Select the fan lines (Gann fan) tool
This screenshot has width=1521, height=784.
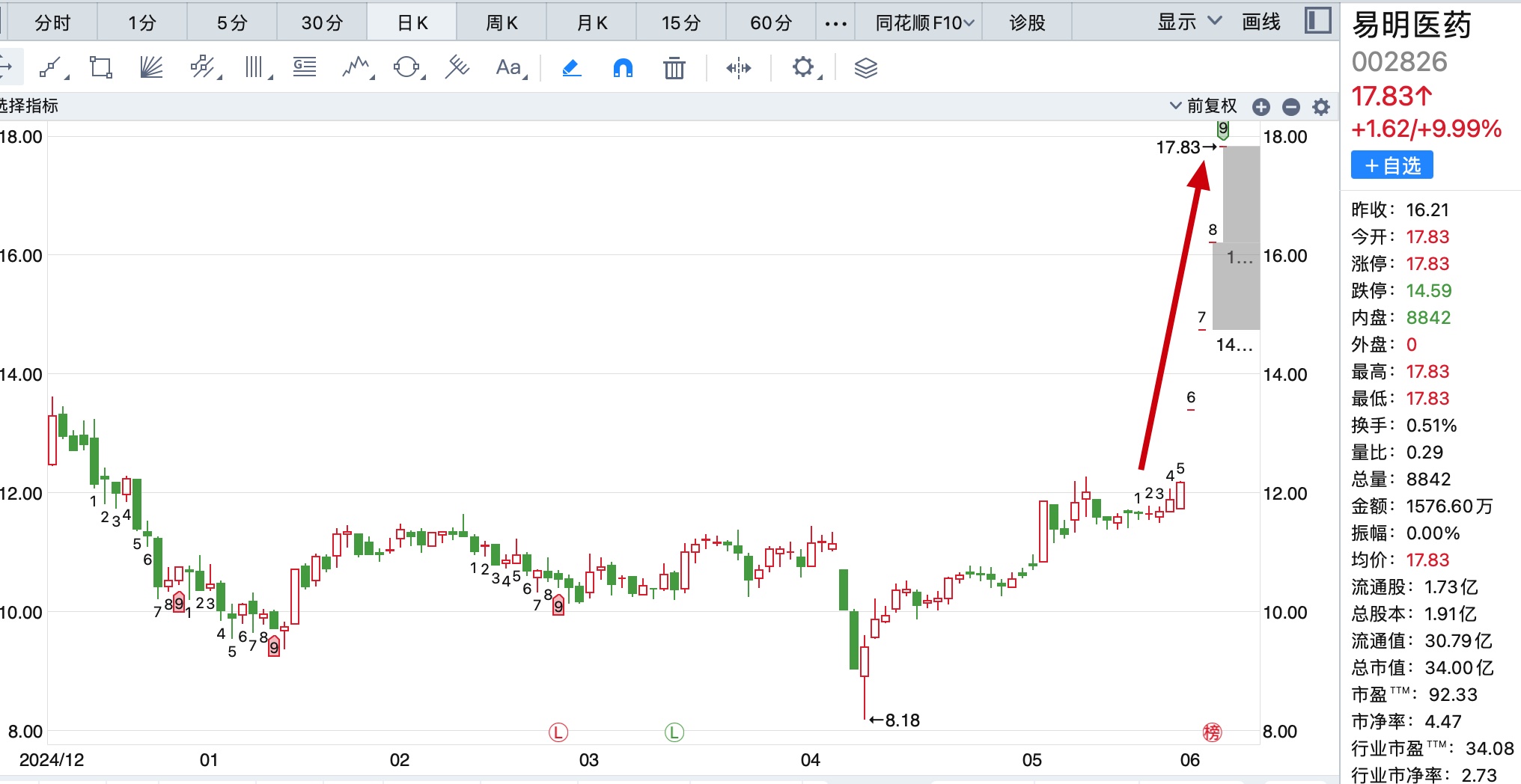151,68
